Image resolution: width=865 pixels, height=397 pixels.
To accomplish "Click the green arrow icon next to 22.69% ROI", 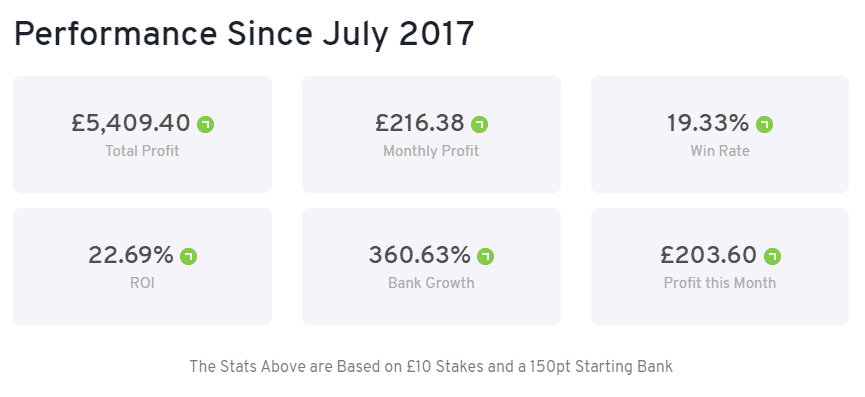I will [189, 257].
